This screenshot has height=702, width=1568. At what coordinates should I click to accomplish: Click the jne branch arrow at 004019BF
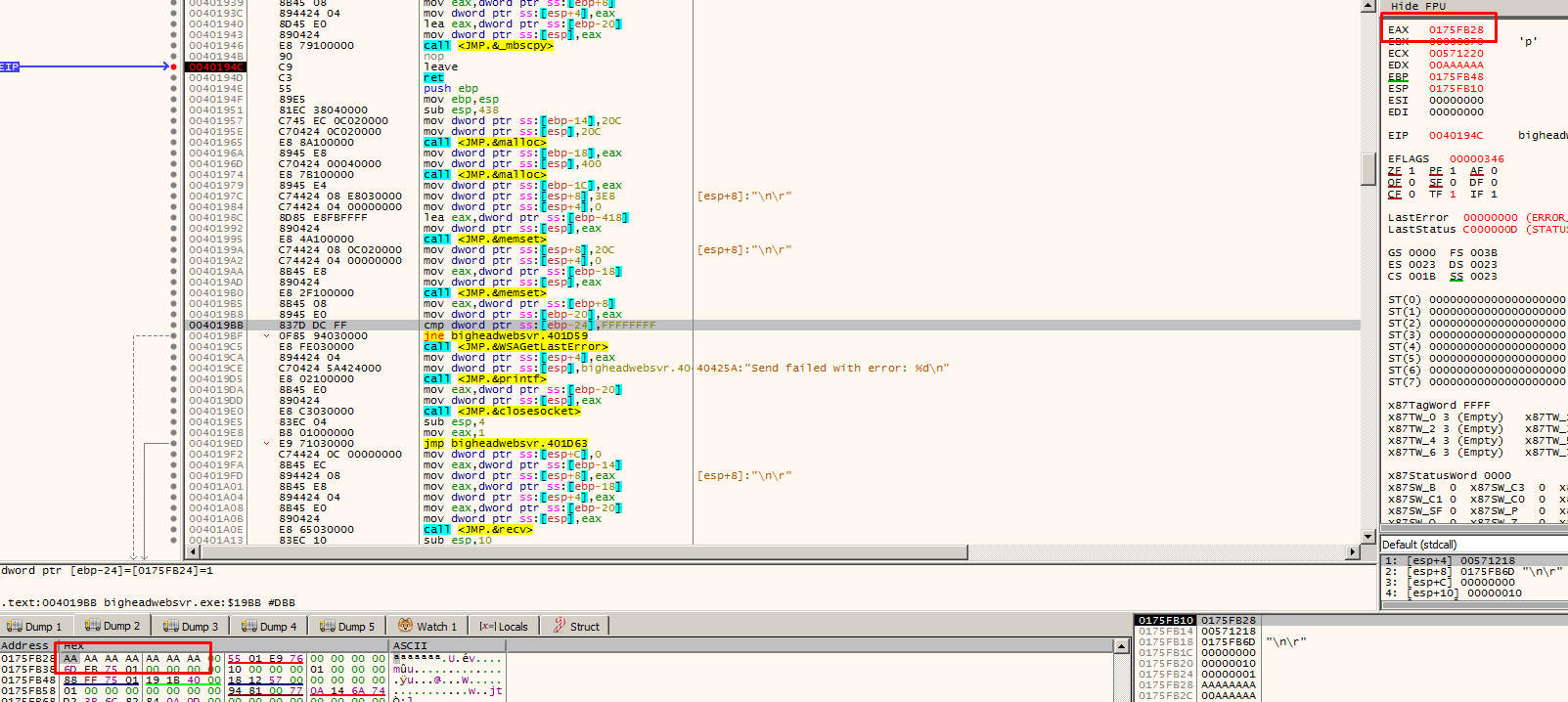(x=266, y=336)
